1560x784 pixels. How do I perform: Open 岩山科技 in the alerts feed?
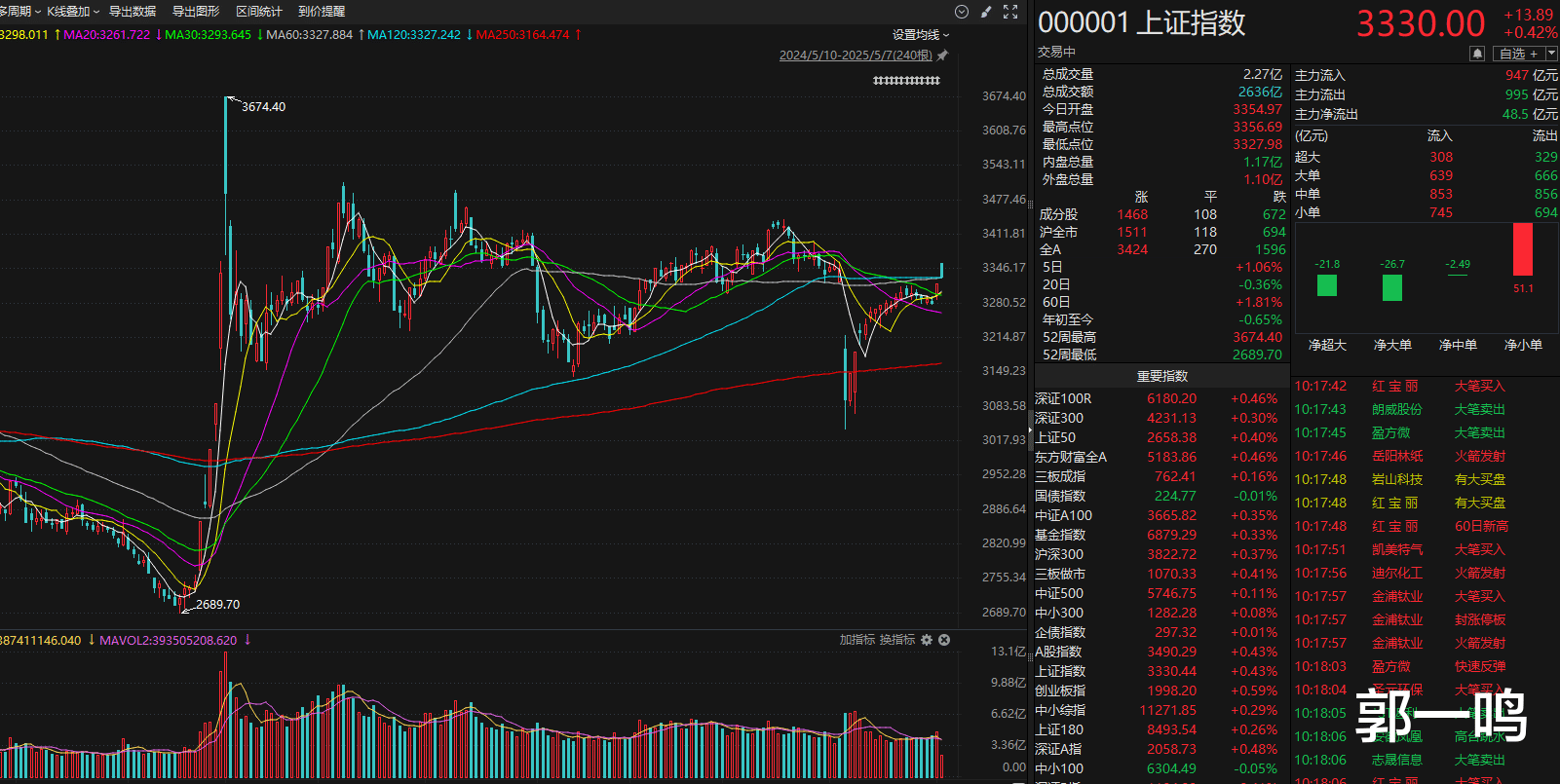(x=1396, y=479)
